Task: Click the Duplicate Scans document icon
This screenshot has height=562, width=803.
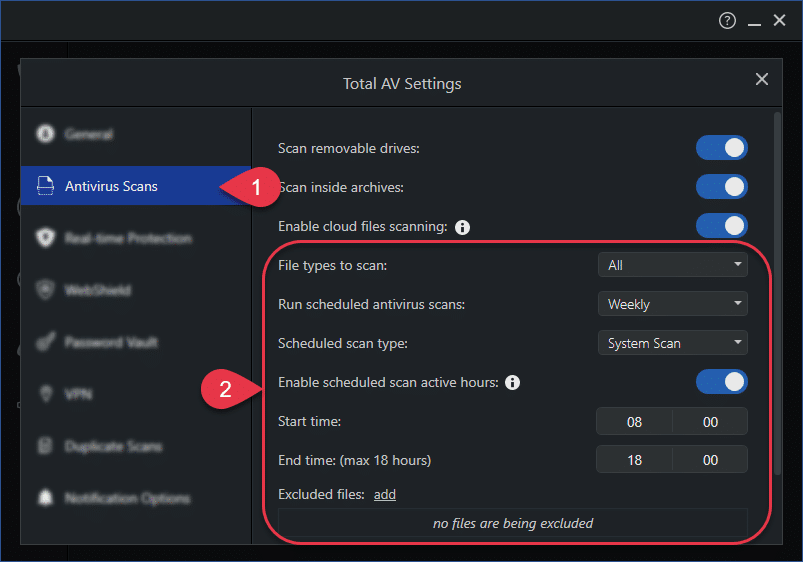Action: (x=46, y=446)
